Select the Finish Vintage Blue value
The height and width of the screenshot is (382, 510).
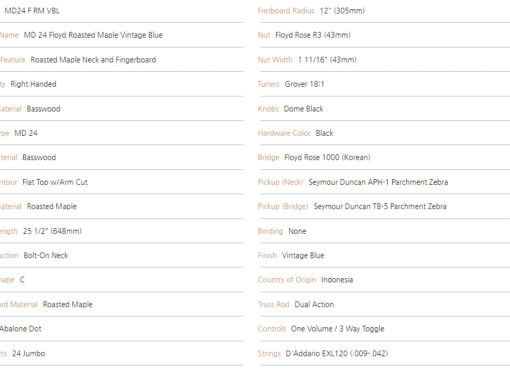pyautogui.click(x=303, y=255)
